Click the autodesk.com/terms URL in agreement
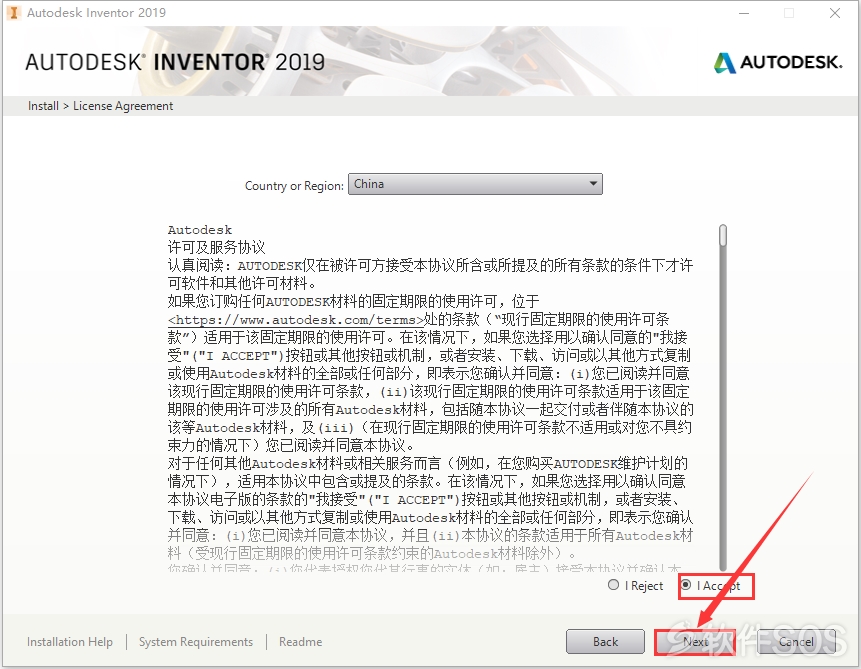The width and height of the screenshot is (861, 669). (296, 320)
